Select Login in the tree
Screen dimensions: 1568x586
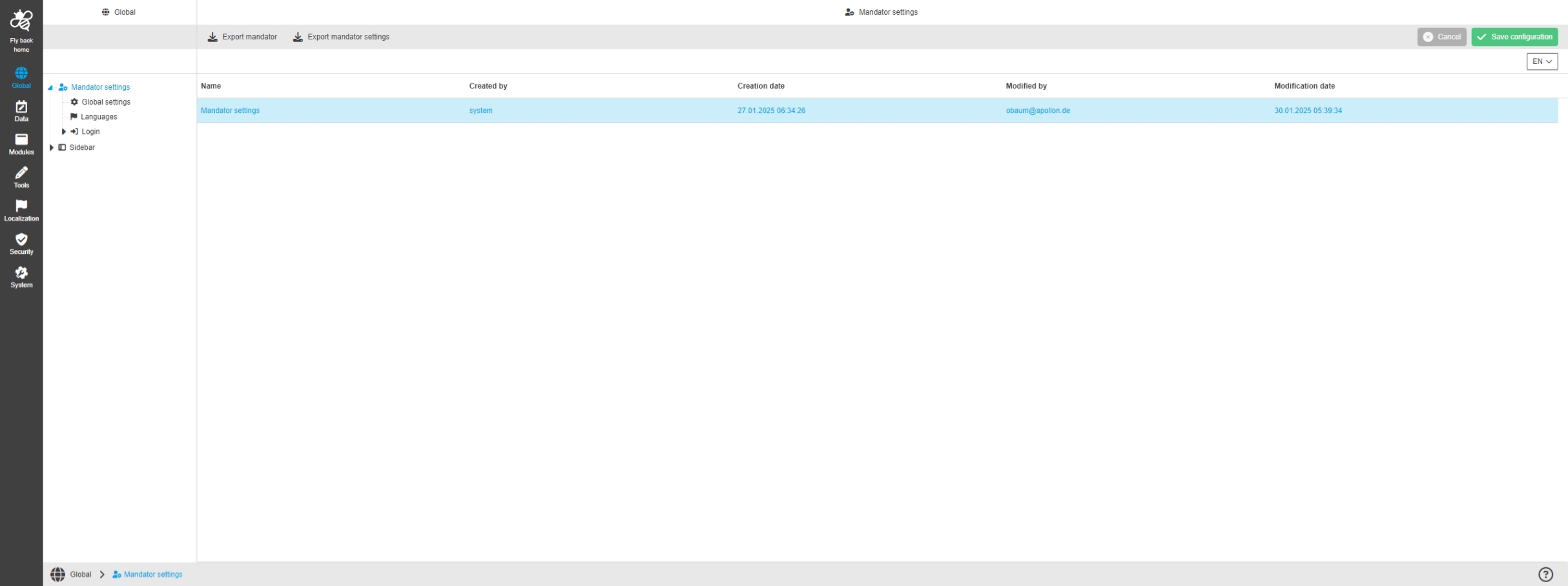click(x=90, y=132)
